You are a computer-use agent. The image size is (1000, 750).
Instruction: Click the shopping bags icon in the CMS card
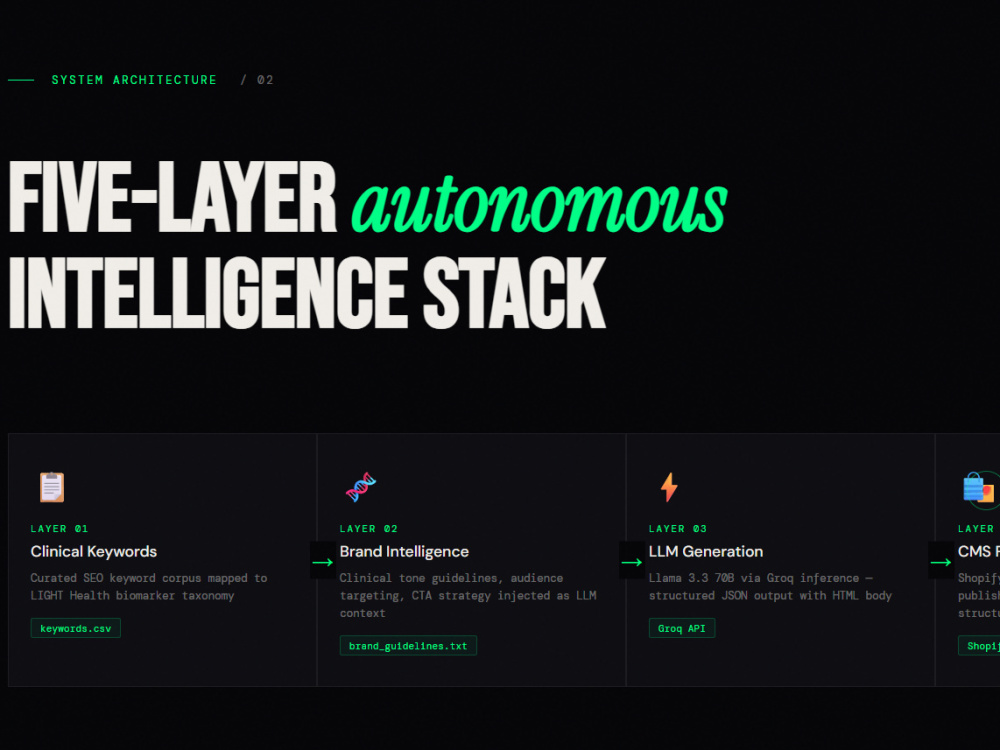pos(979,489)
